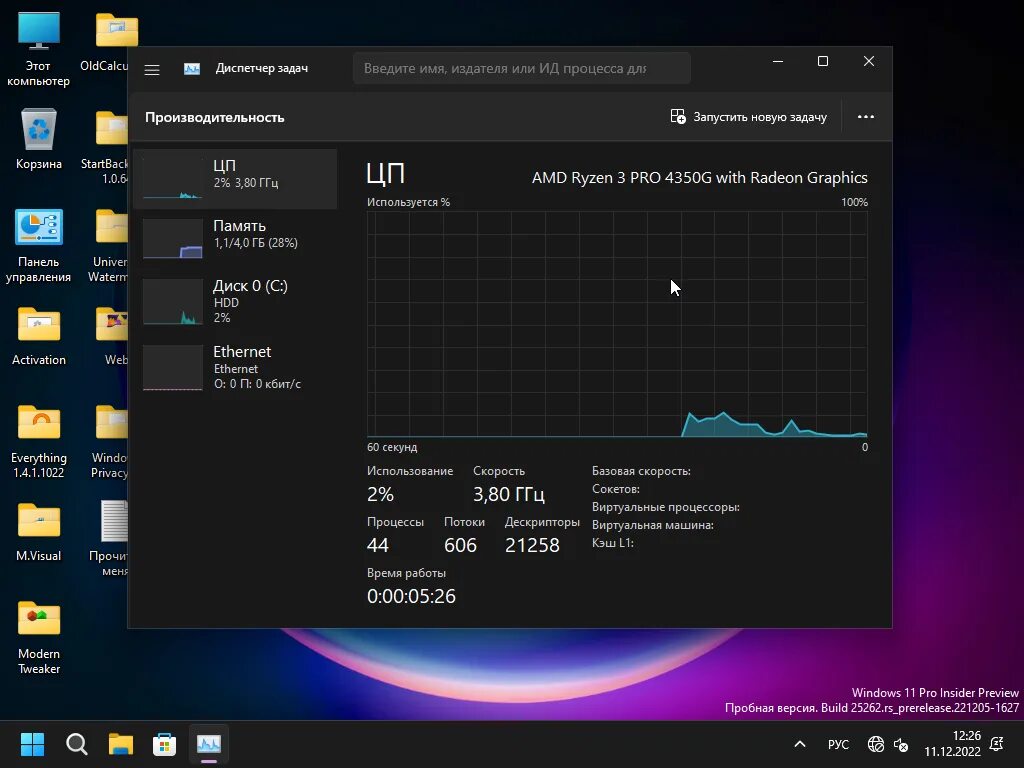Open File Explorer from the taskbar
The image size is (1024, 768).
pos(121,744)
